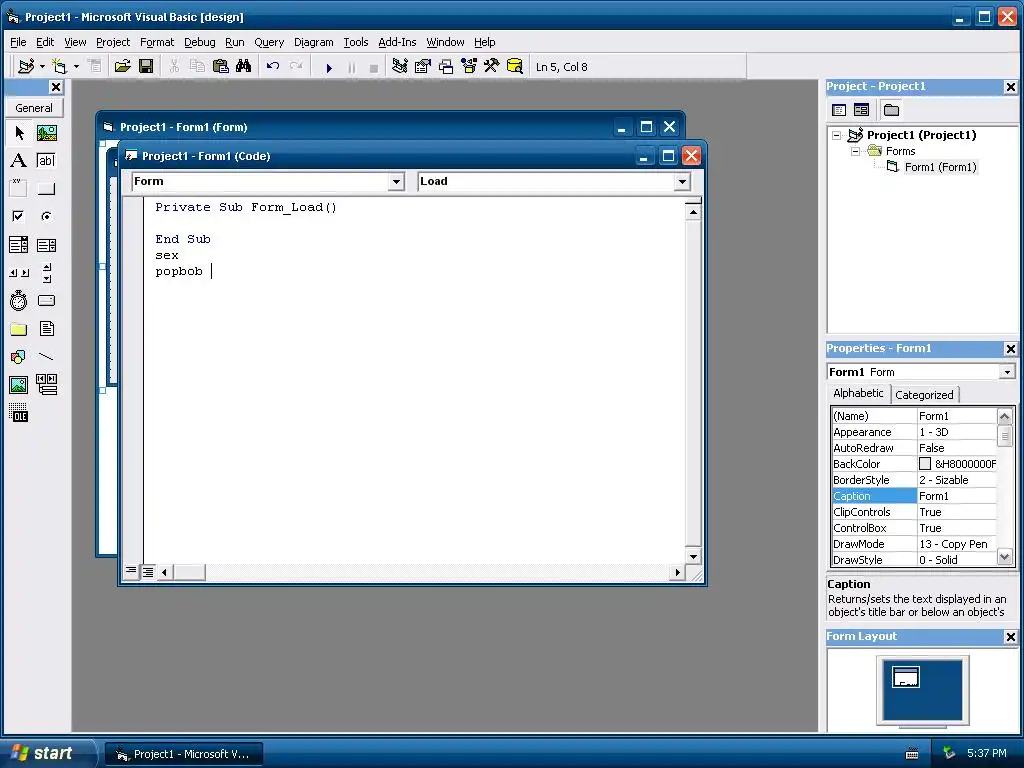This screenshot has width=1024, height=768.
Task: Select the CommandButton control tool
Action: (46, 189)
